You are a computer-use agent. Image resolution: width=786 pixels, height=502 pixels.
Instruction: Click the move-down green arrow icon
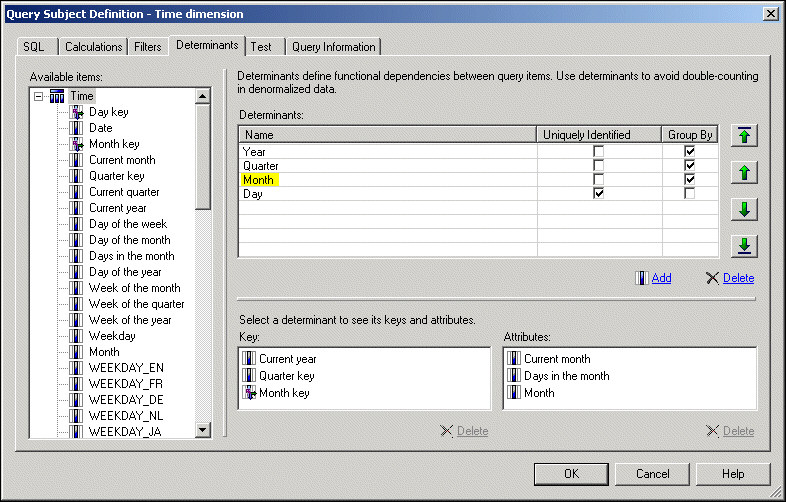coord(744,209)
